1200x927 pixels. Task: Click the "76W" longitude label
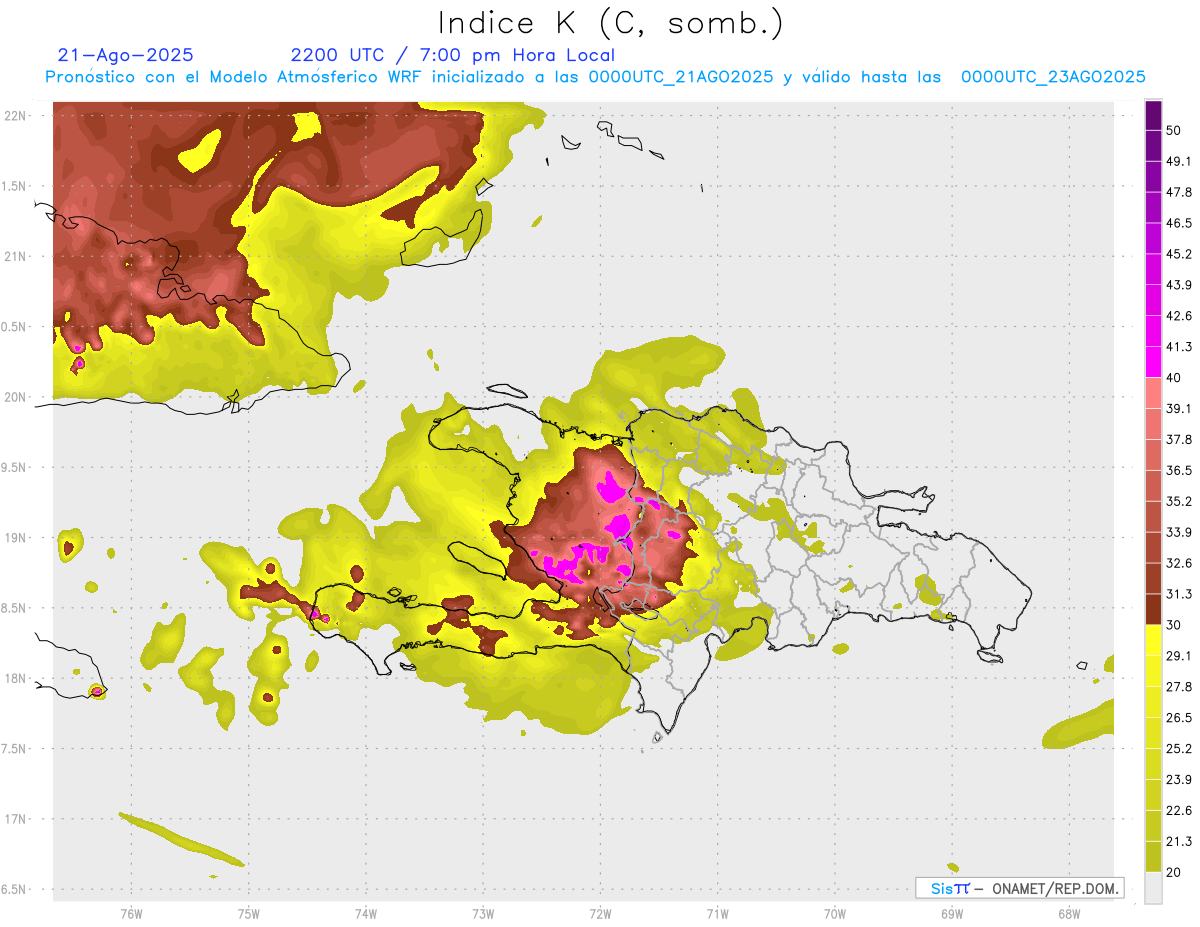(x=131, y=913)
